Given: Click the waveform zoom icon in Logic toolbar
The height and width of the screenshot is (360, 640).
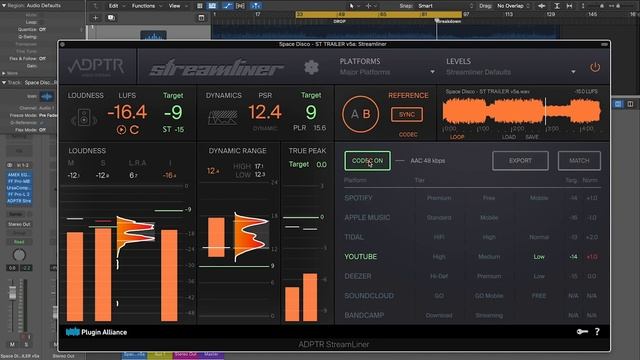Looking at the screenshot, I should [542, 6].
